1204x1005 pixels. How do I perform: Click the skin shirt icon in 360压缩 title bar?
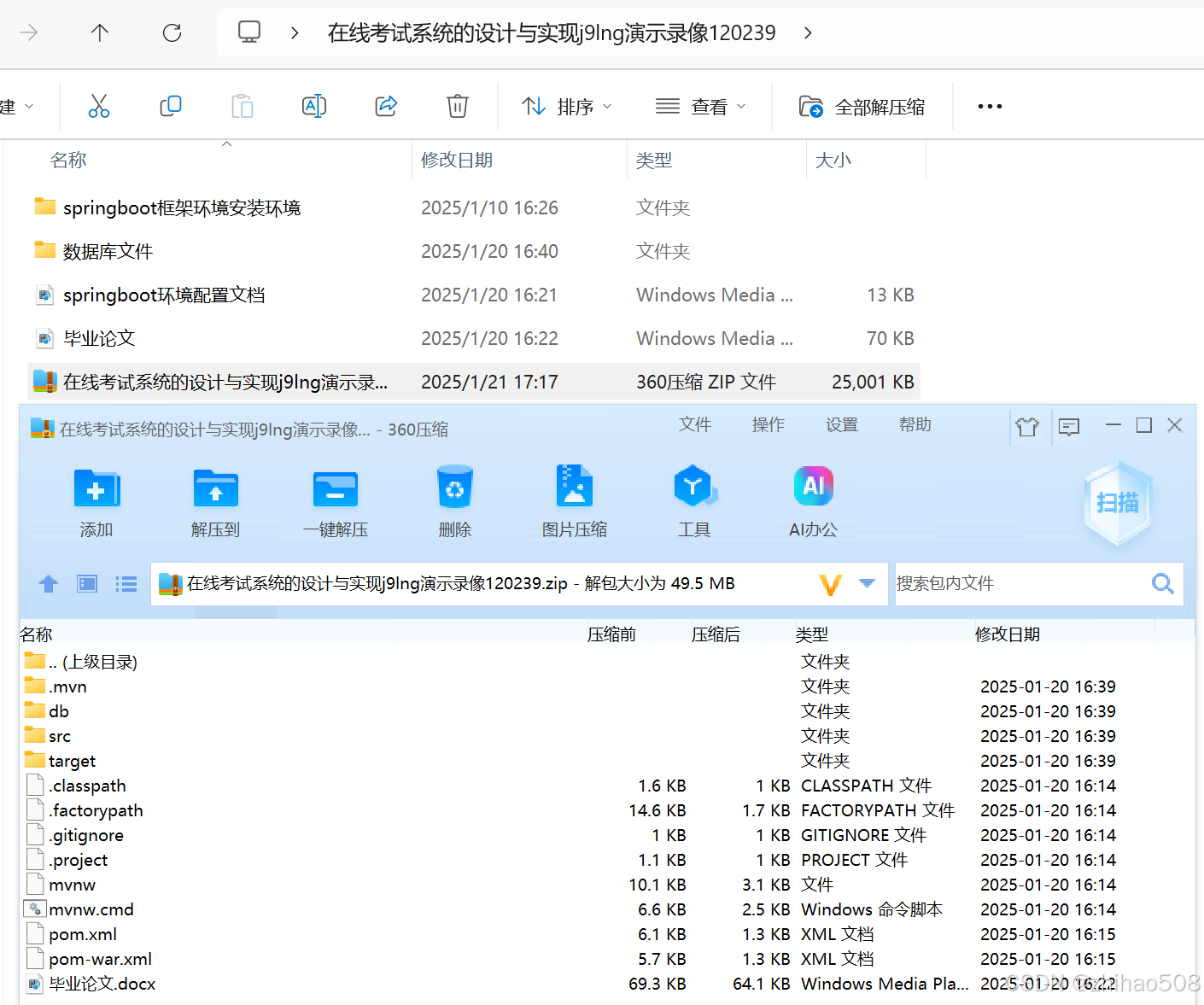click(x=1027, y=426)
